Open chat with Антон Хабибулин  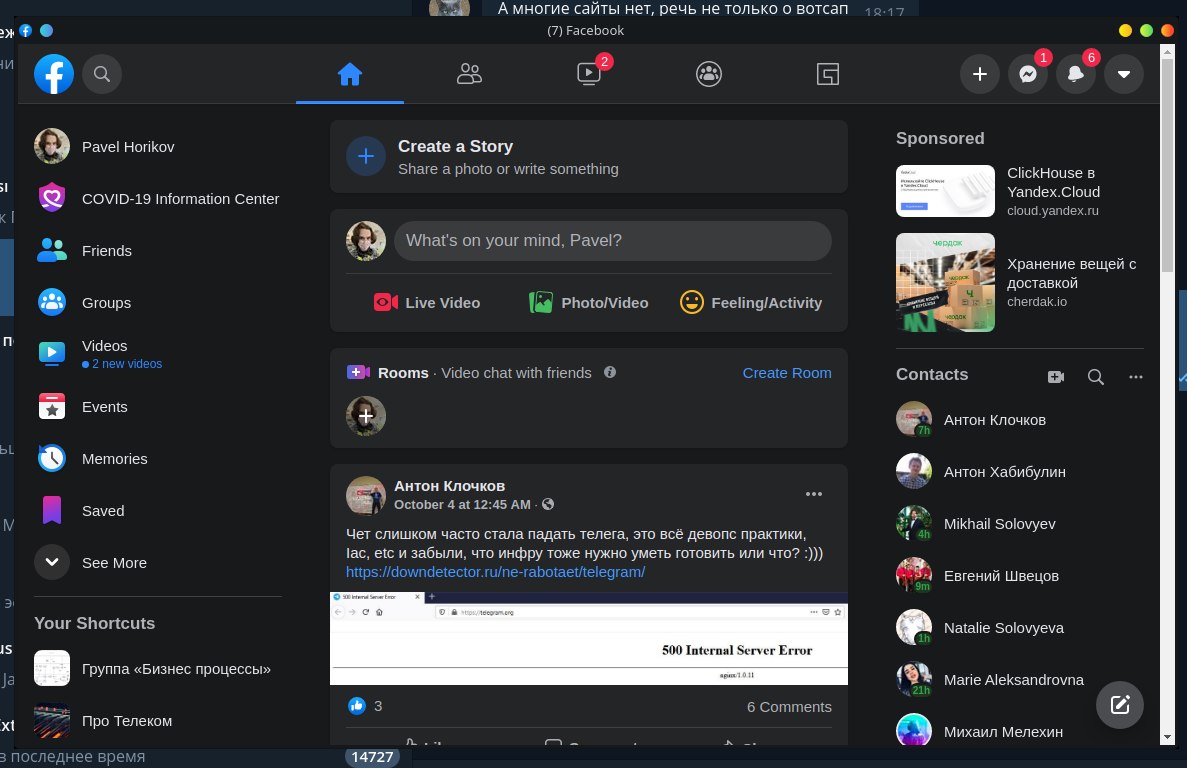(x=1020, y=472)
